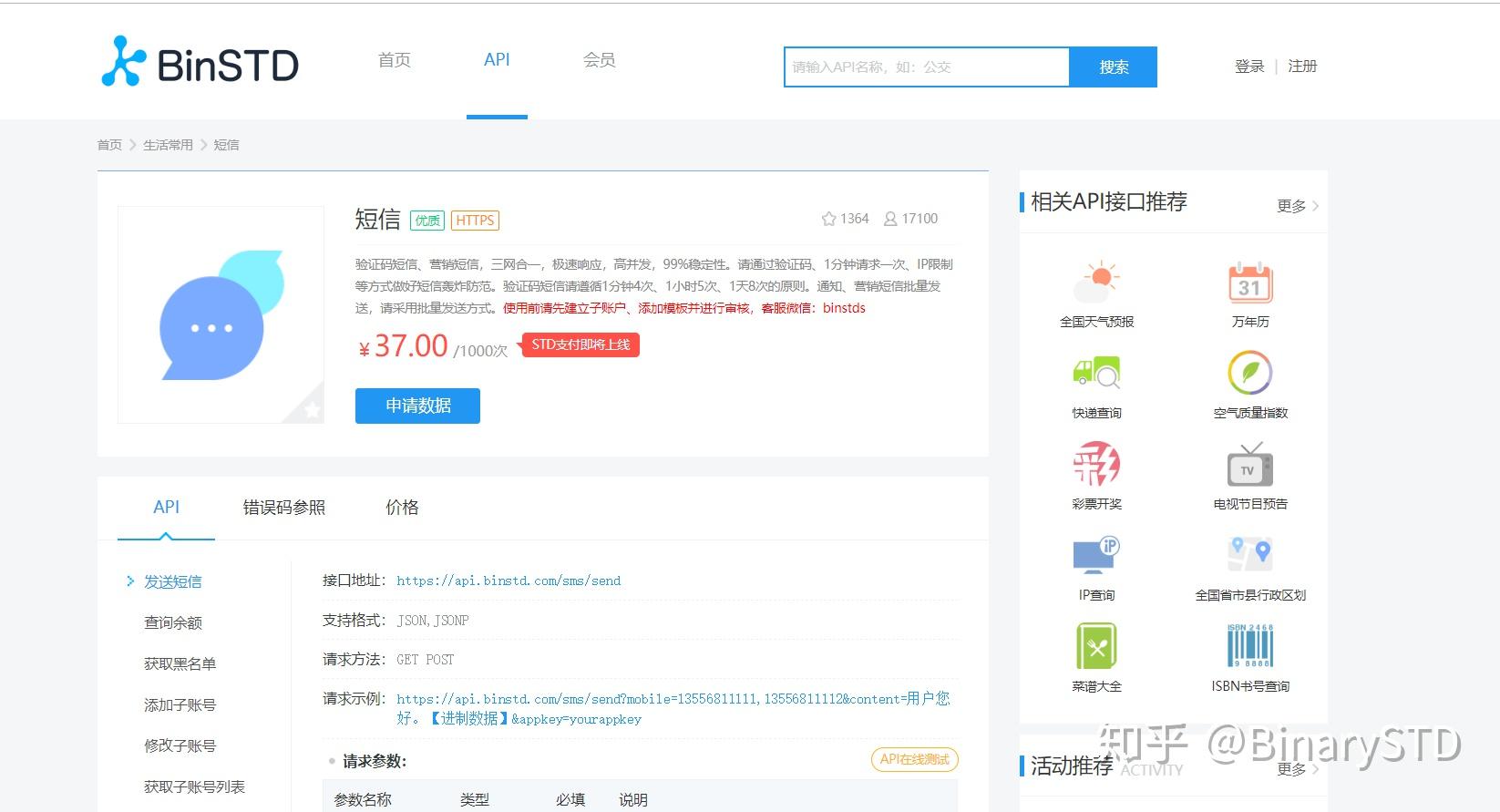Screen dimensions: 1500x812
Task: Click 短信 in the breadcrumb
Action: (x=226, y=145)
